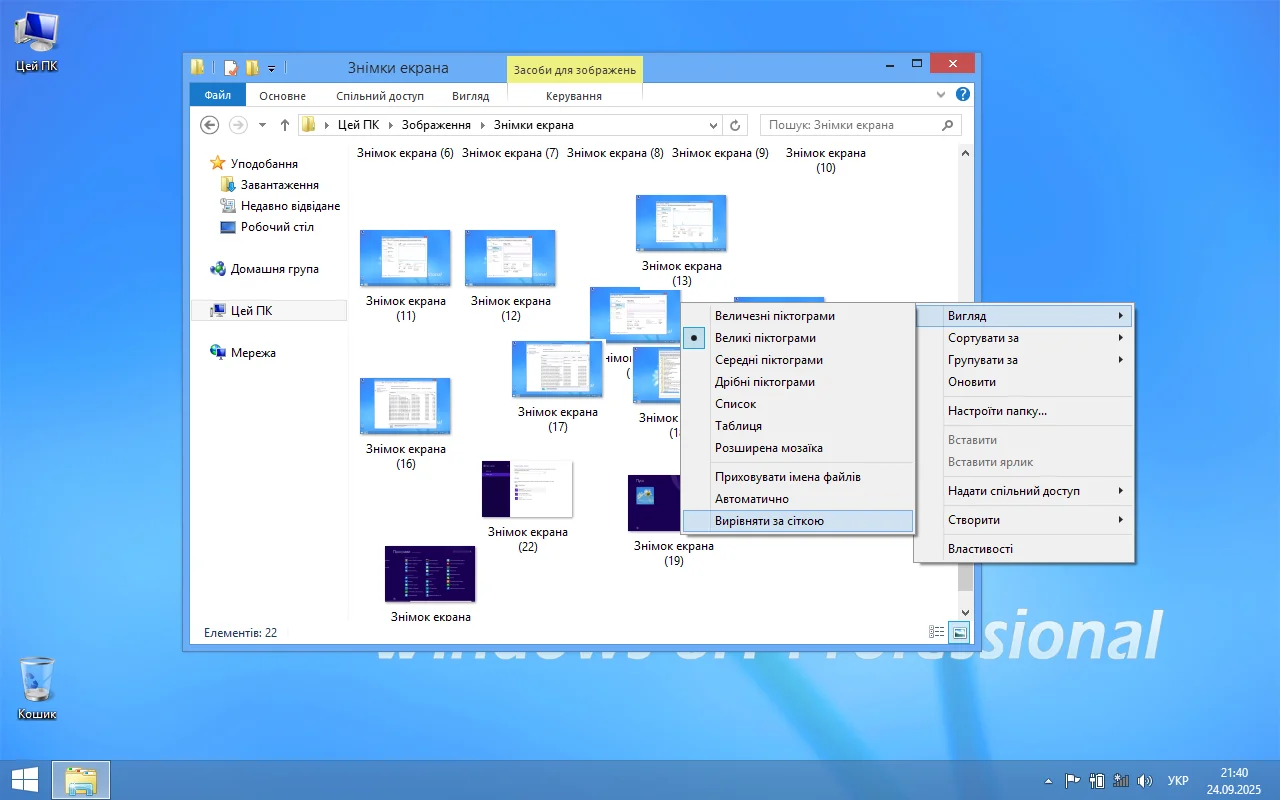Select Великі піктограми view option
The width and height of the screenshot is (1280, 800).
[765, 338]
